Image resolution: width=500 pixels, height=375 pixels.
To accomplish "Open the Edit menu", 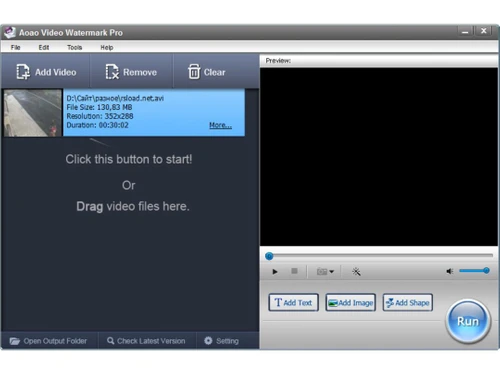I will click(44, 47).
